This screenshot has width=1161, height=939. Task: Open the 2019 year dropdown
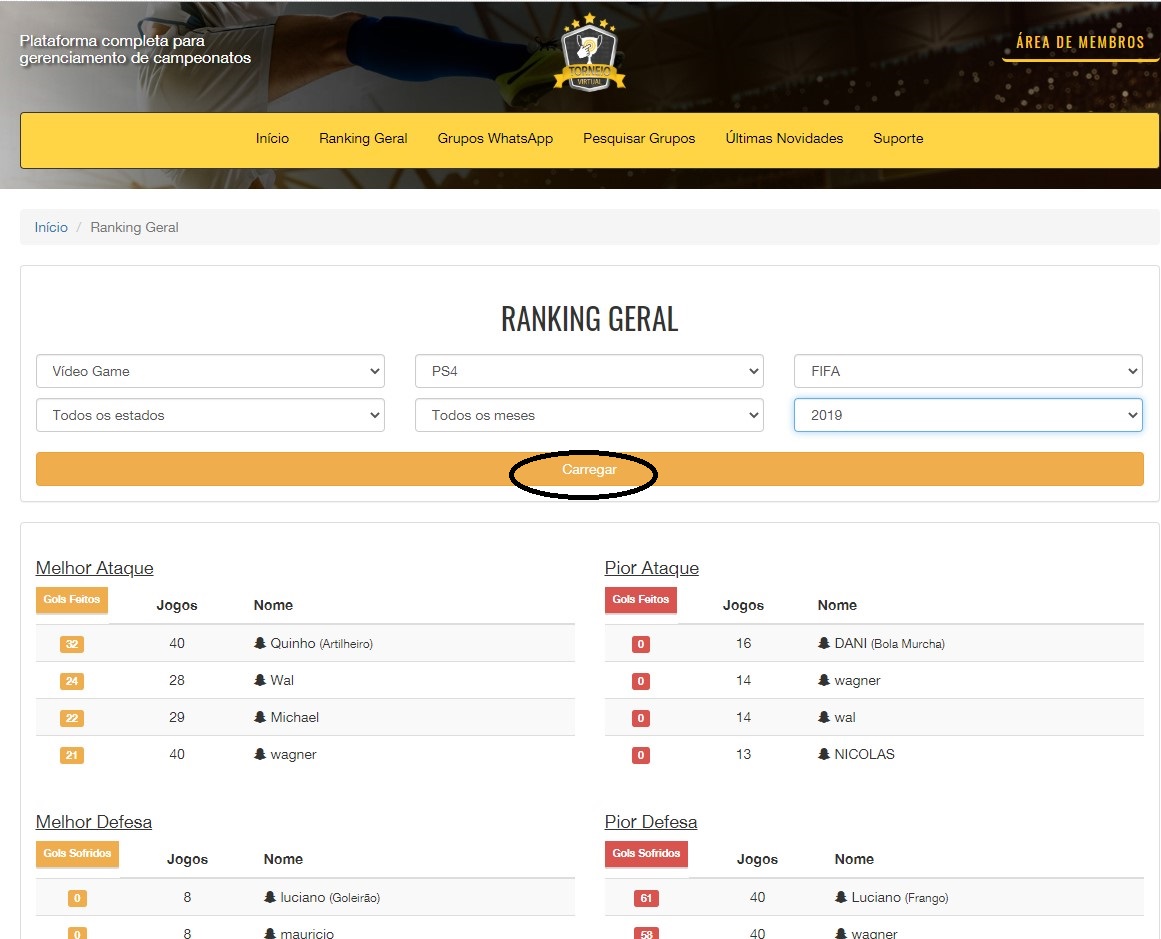pos(967,415)
